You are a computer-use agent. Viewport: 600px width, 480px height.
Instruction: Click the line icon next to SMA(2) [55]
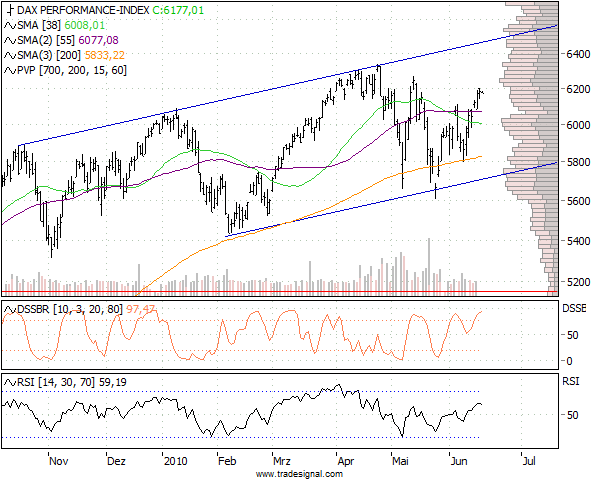coord(10,40)
